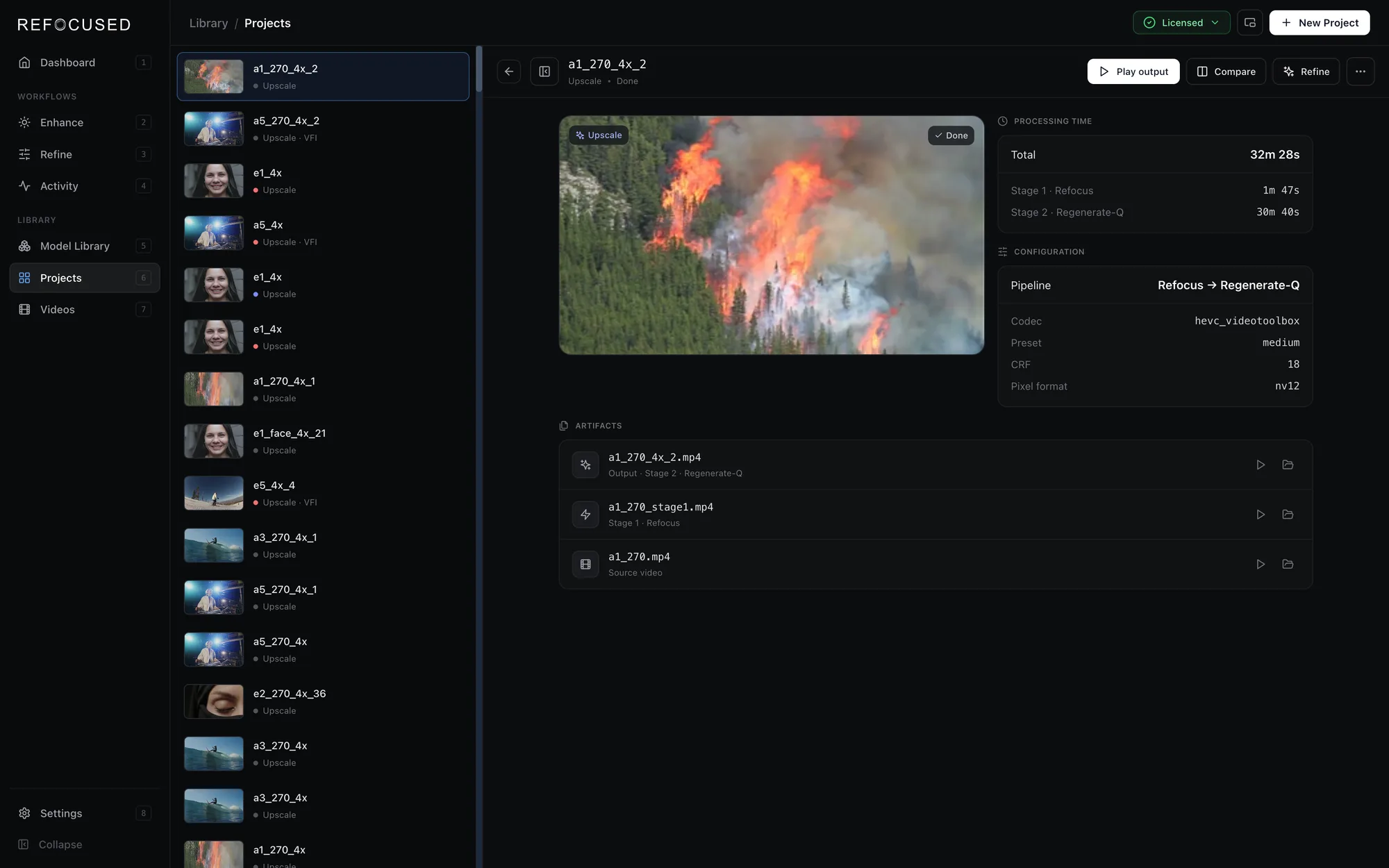Open Settings

(85, 813)
